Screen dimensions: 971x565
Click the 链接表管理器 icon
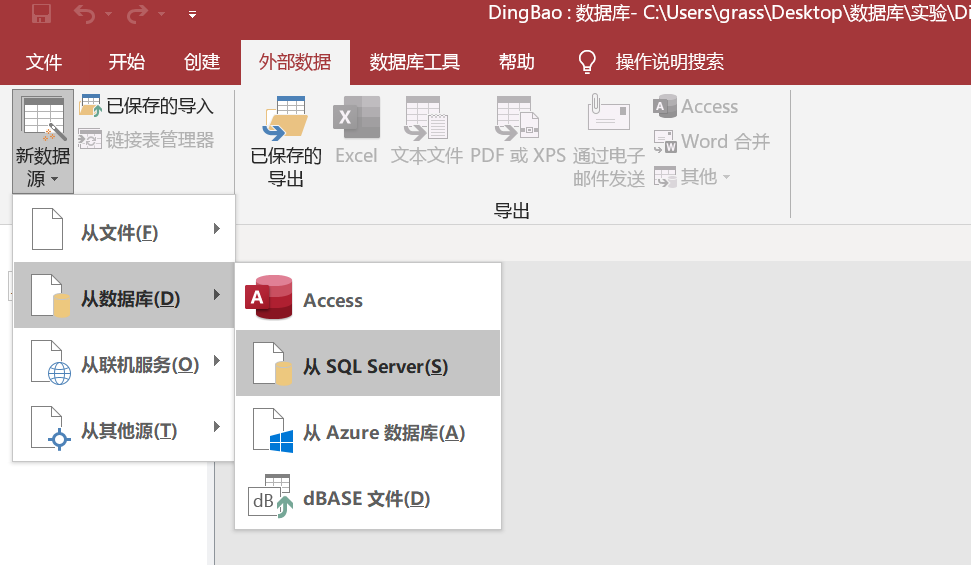90,139
